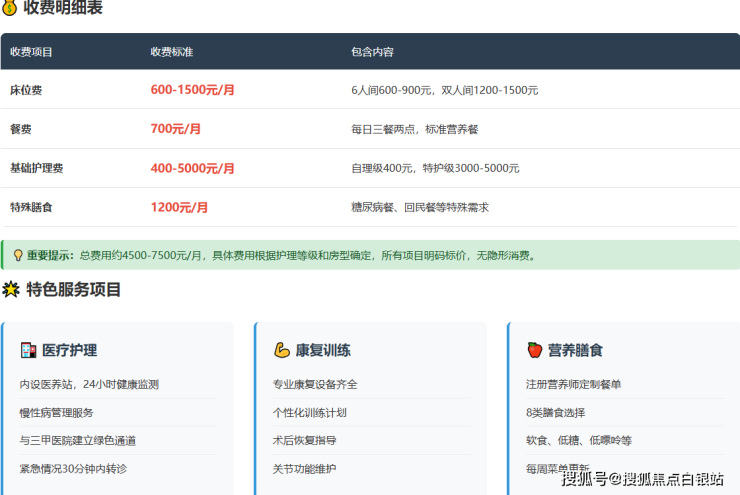Click the money bag icon beside 收费明细表

10,8
